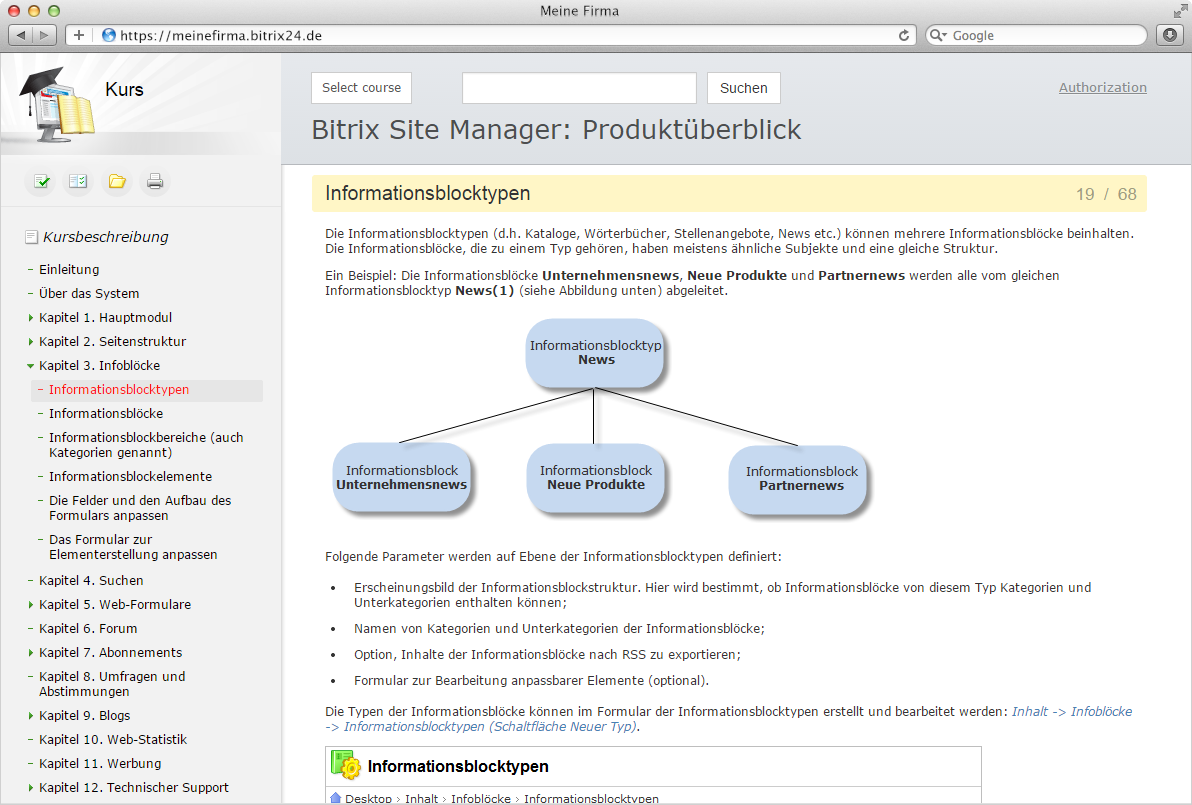The image size is (1192, 805).
Task: Click the green checkmark tests icon
Action: pos(41,182)
